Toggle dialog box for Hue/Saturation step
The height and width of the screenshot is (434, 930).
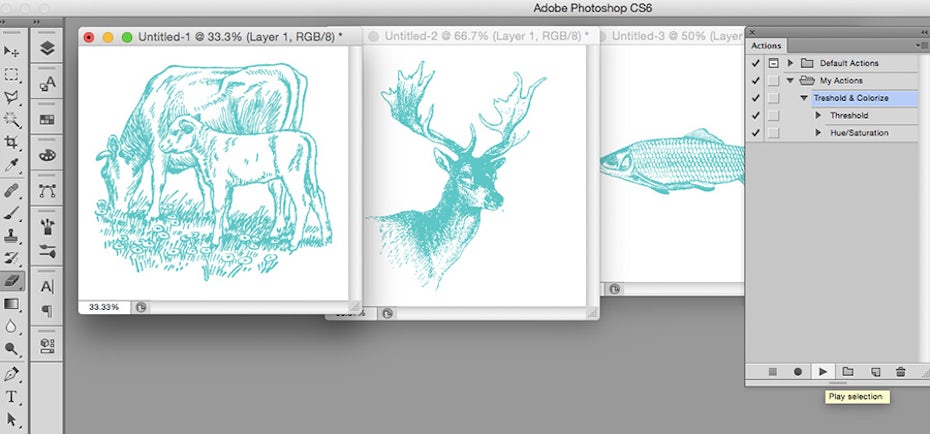click(x=773, y=133)
